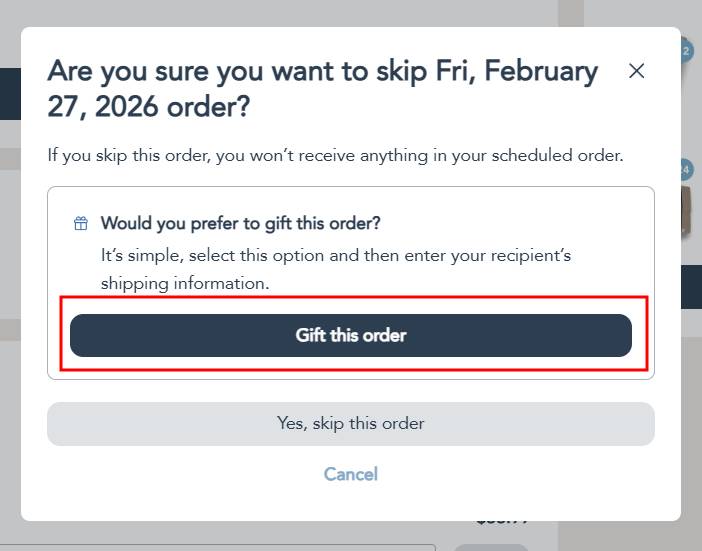This screenshot has height=551, width=702.
Task: Click the gift box icon
Action: [x=81, y=223]
